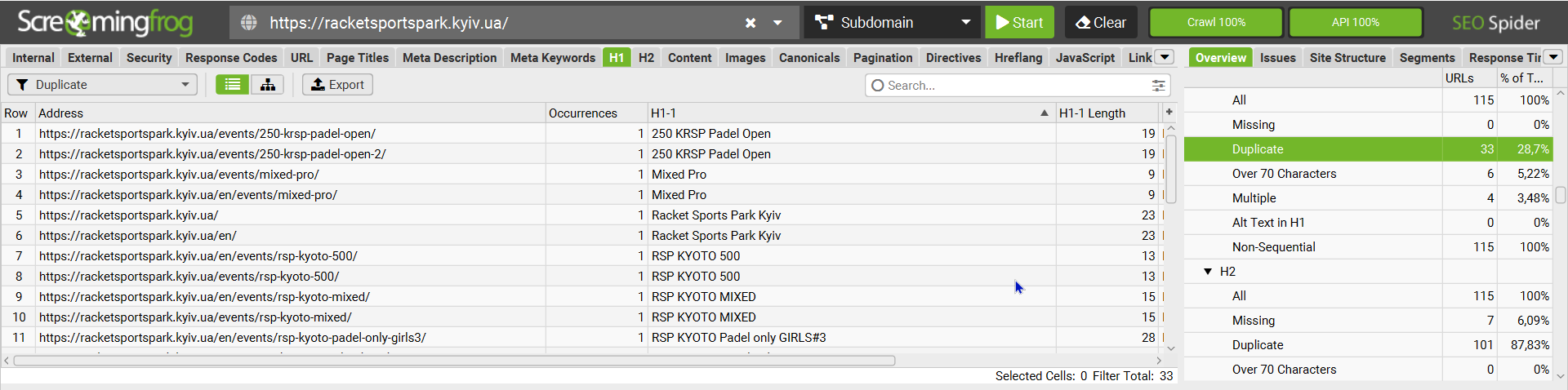Collapse the H2 section triangle
The height and width of the screenshot is (390, 1568).
pyautogui.click(x=1208, y=271)
